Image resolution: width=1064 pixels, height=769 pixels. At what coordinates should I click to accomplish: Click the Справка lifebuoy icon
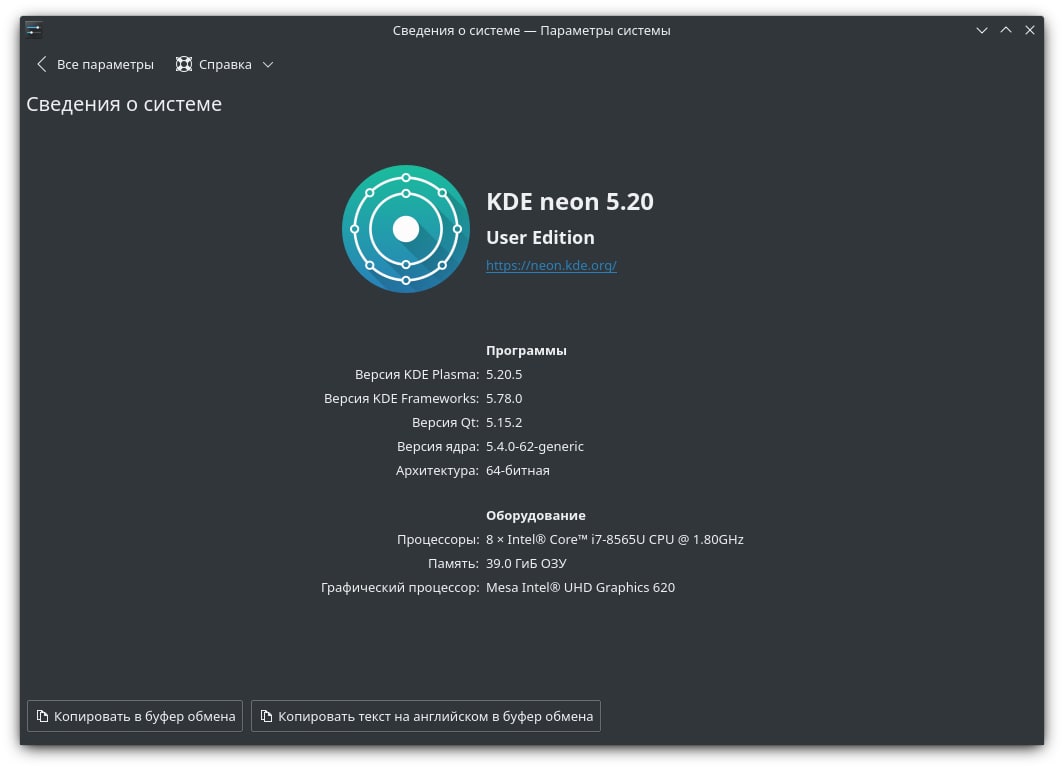pos(184,64)
